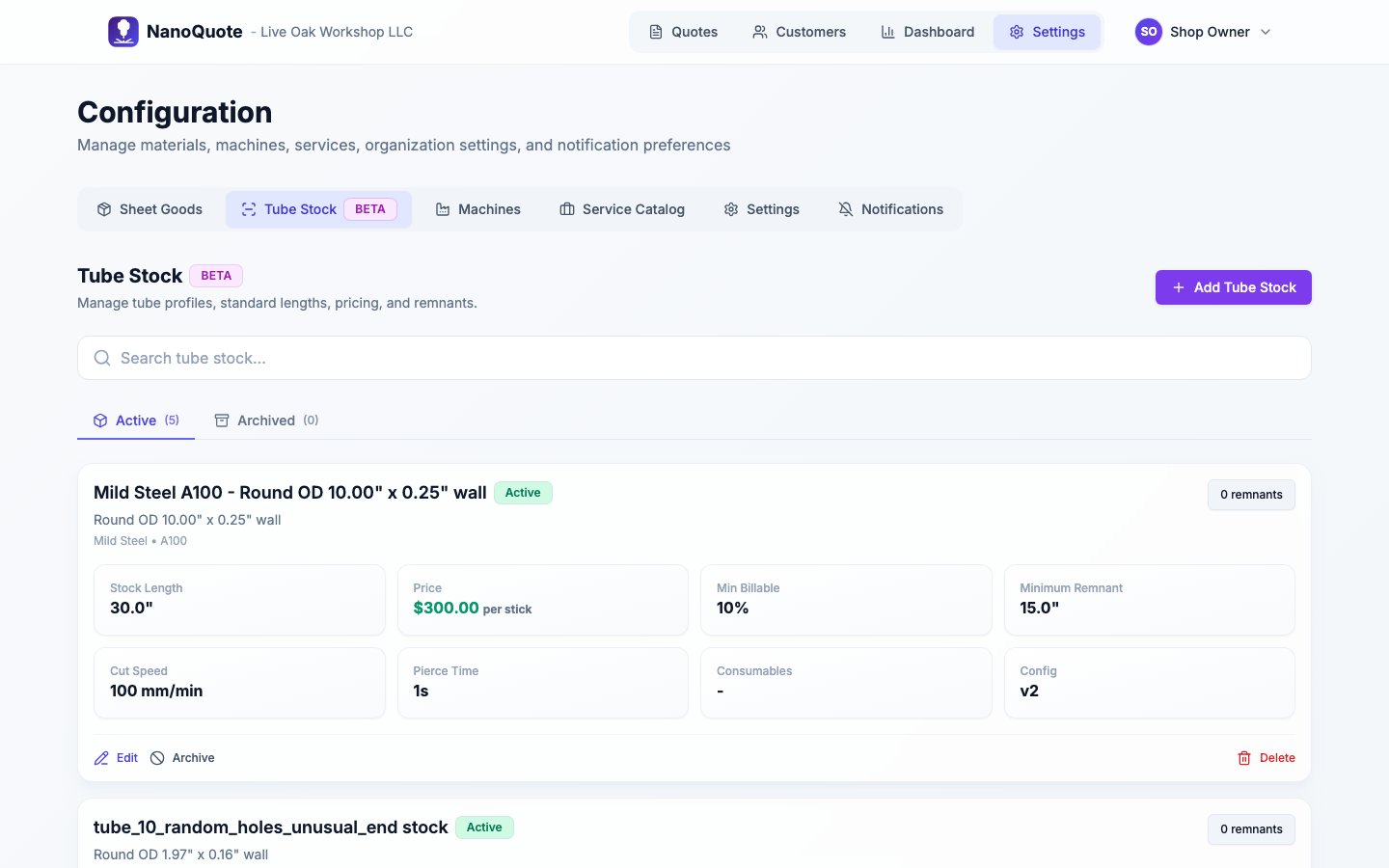Click the Config v2 value
The height and width of the screenshot is (868, 1389).
[x=1029, y=692]
